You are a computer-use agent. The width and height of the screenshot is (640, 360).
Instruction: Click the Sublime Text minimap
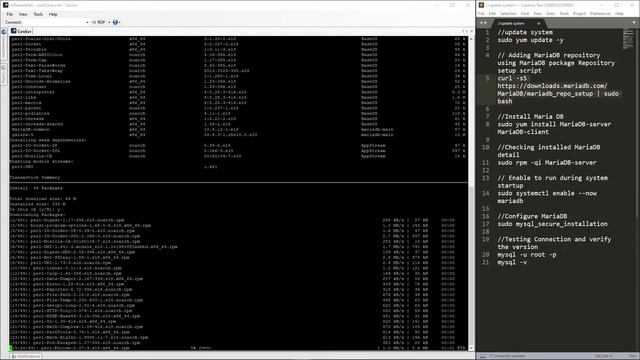628,40
